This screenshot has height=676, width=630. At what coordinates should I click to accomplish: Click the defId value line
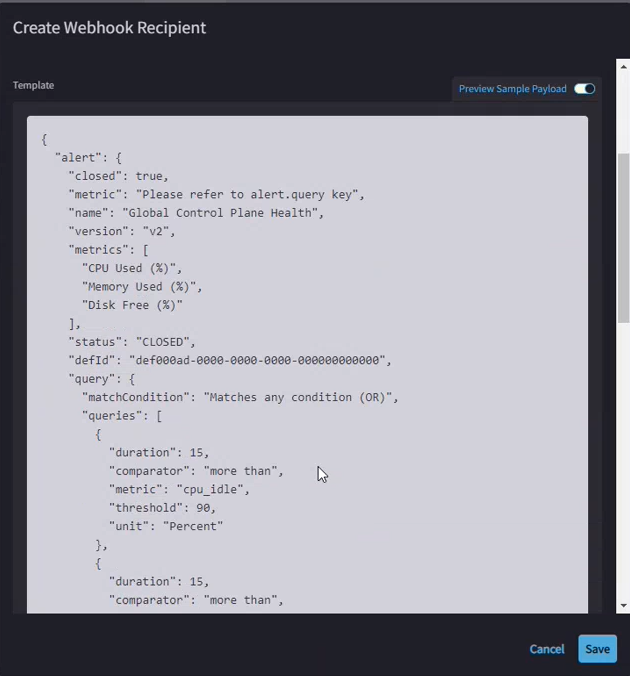tap(230, 360)
